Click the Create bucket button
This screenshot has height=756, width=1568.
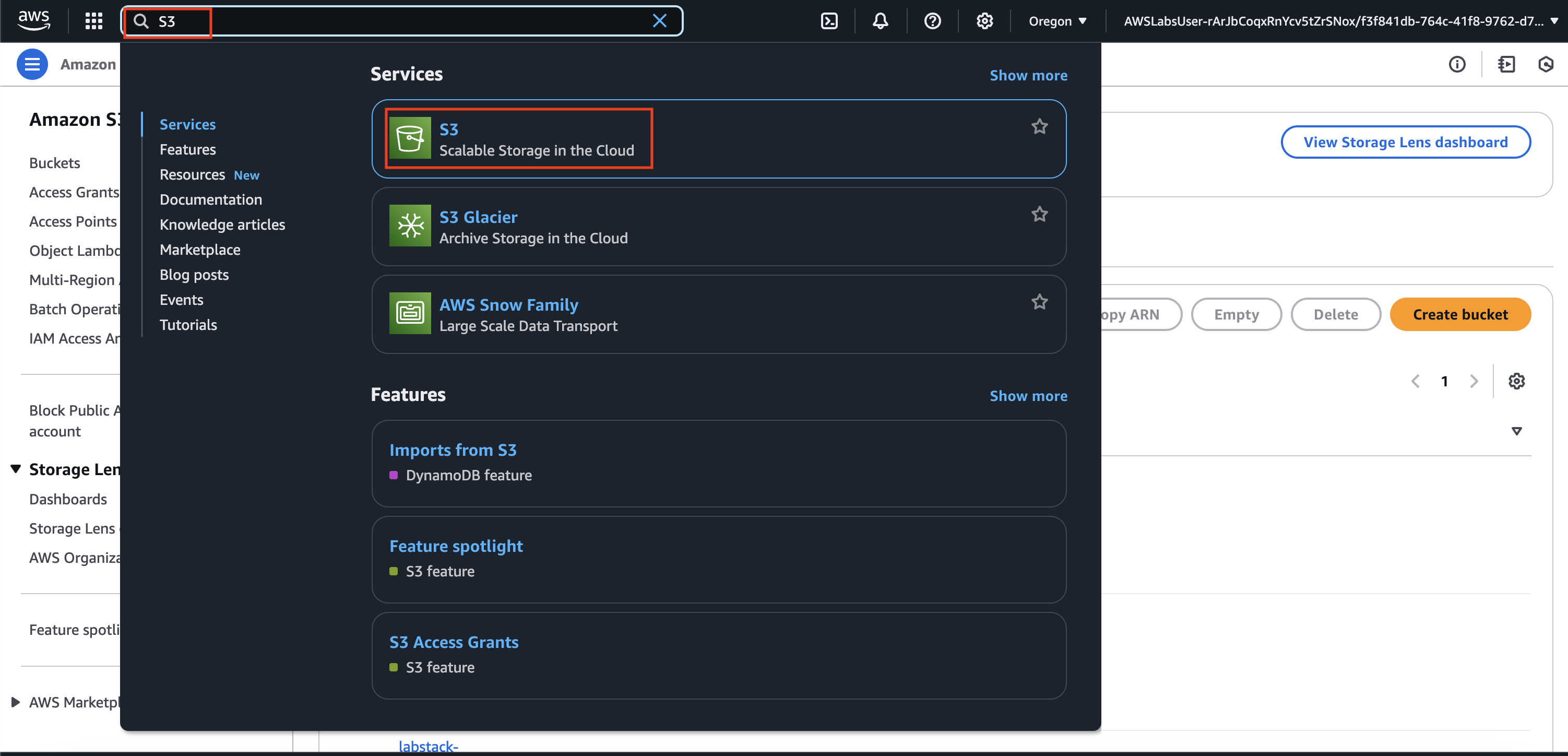click(x=1459, y=314)
